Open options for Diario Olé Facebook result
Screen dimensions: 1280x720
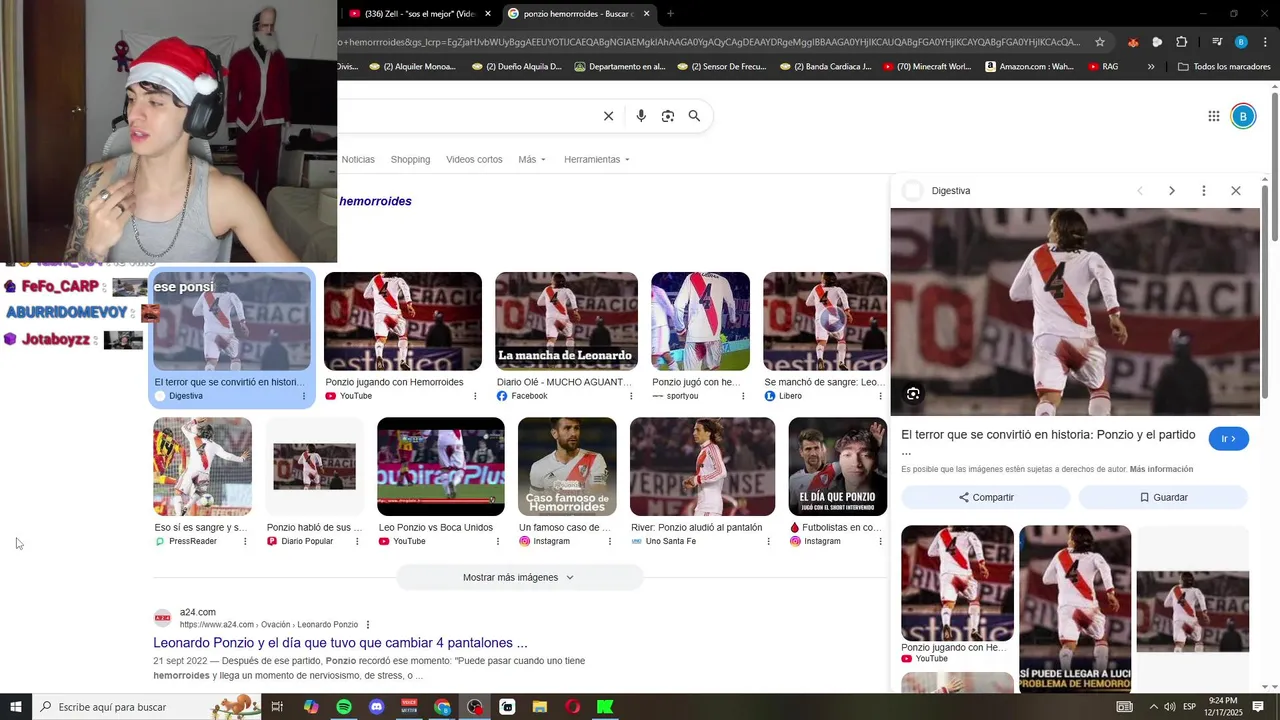[x=631, y=396]
